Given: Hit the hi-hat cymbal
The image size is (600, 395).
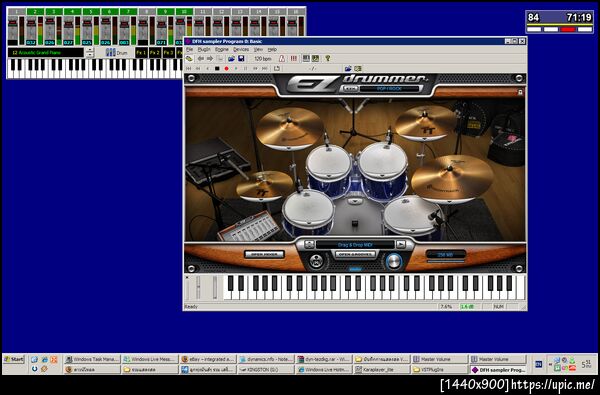Looking at the screenshot, I should point(264,186).
